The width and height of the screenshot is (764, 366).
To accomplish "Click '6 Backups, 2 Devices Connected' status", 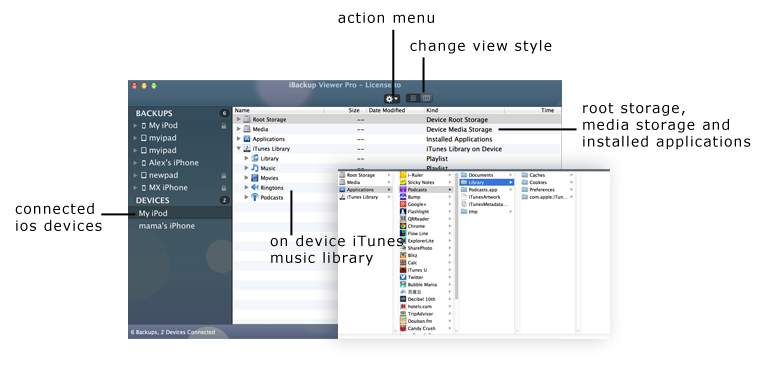I will click(173, 332).
